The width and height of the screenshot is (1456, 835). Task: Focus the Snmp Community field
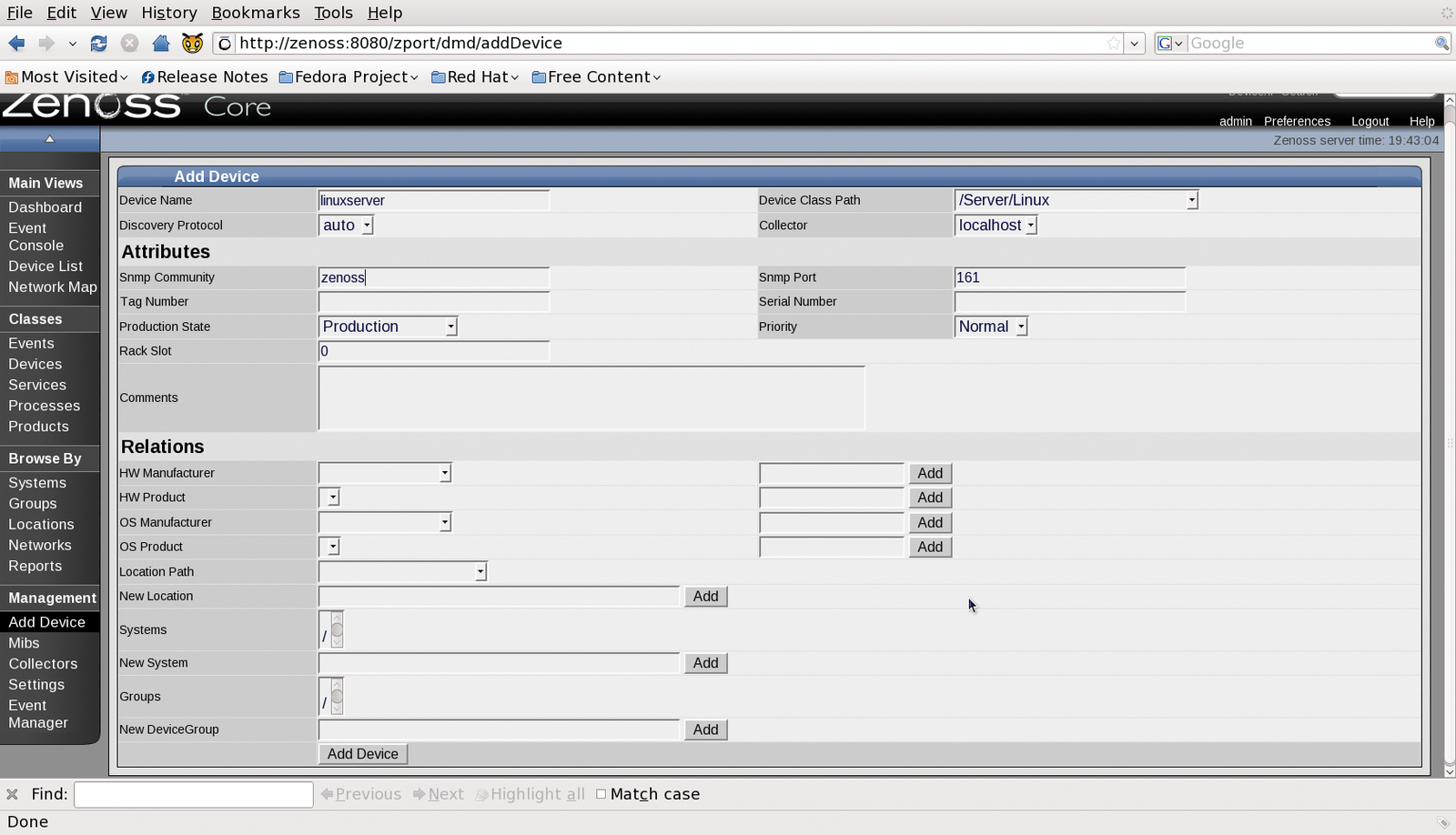434,277
